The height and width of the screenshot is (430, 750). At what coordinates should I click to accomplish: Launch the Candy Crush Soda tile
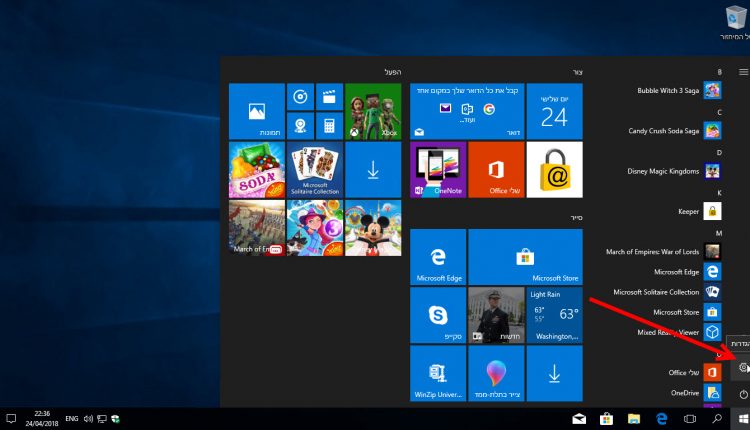click(x=257, y=170)
